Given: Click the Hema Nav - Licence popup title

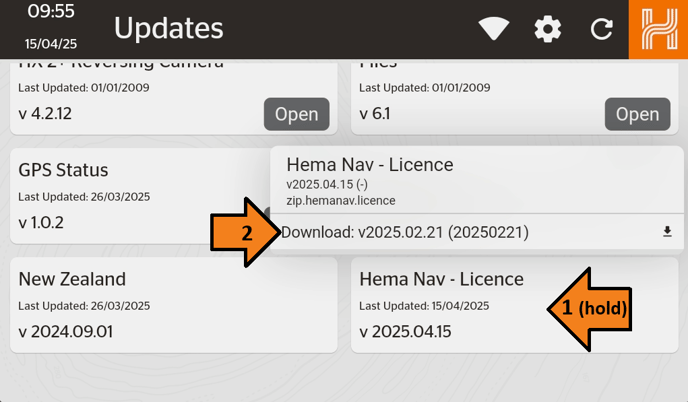Looking at the screenshot, I should (x=370, y=165).
